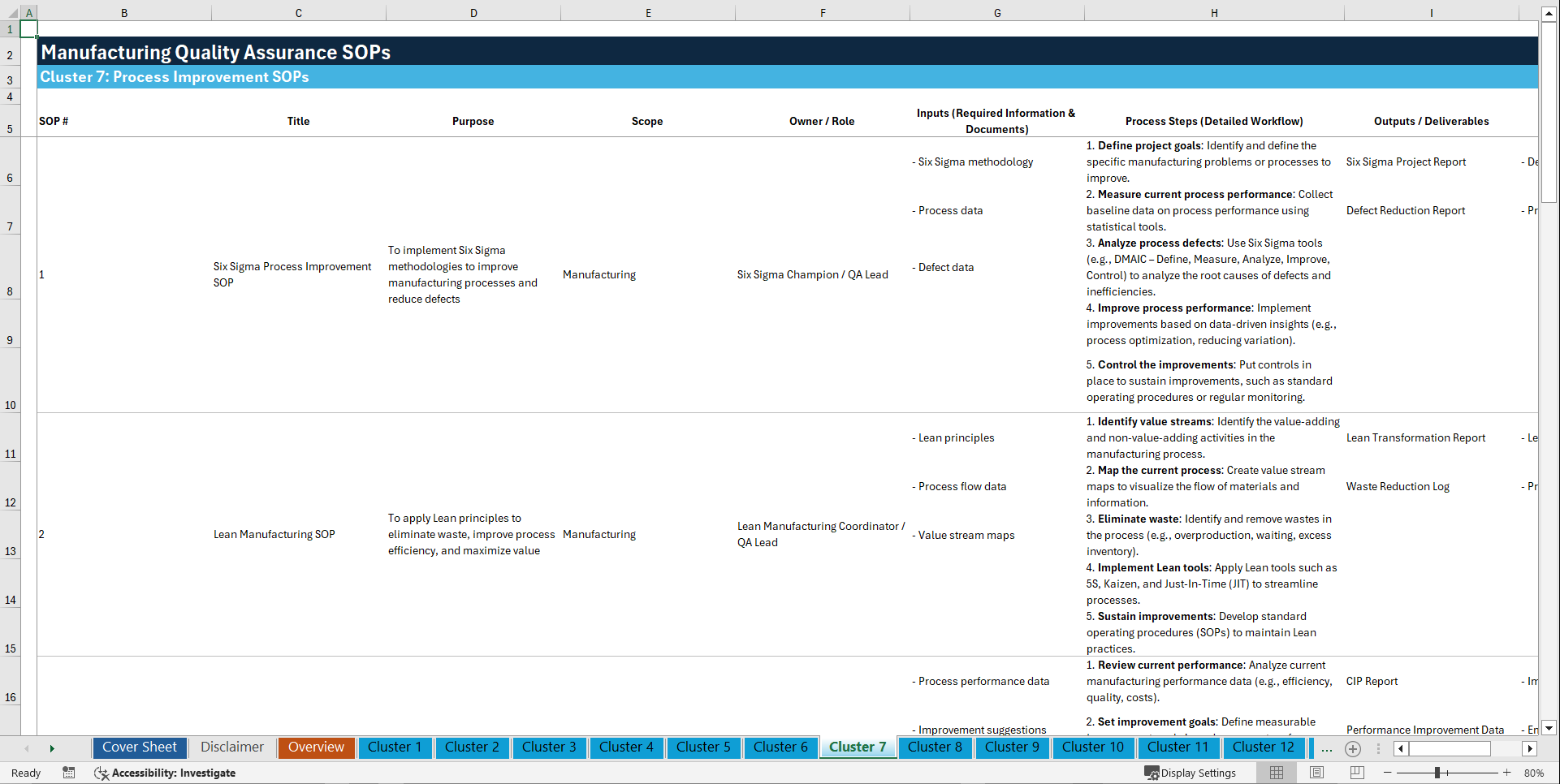The height and width of the screenshot is (784, 1560).
Task: Switch to Normal view icon in status bar
Action: 1275,772
